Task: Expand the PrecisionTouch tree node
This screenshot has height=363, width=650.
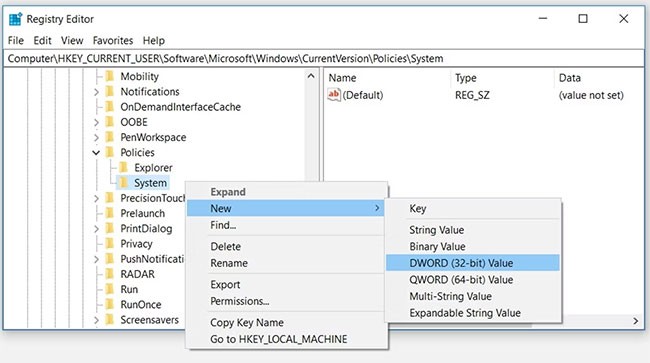Action: click(x=96, y=198)
